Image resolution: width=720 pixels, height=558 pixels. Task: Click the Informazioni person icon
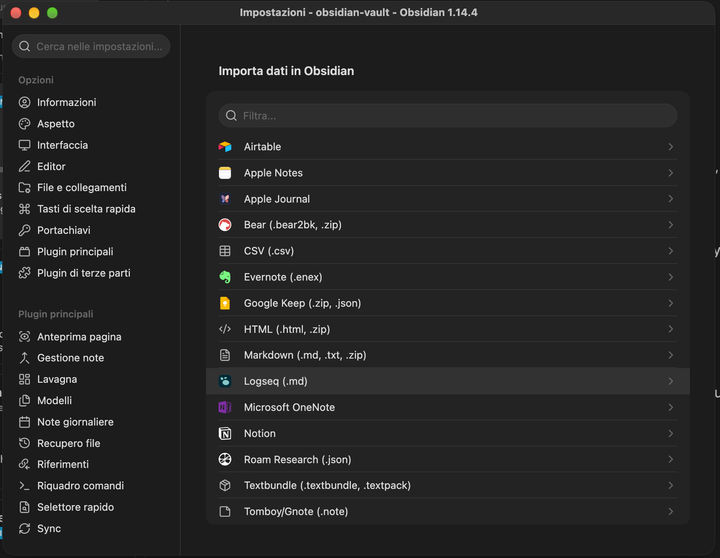pyautogui.click(x=24, y=102)
